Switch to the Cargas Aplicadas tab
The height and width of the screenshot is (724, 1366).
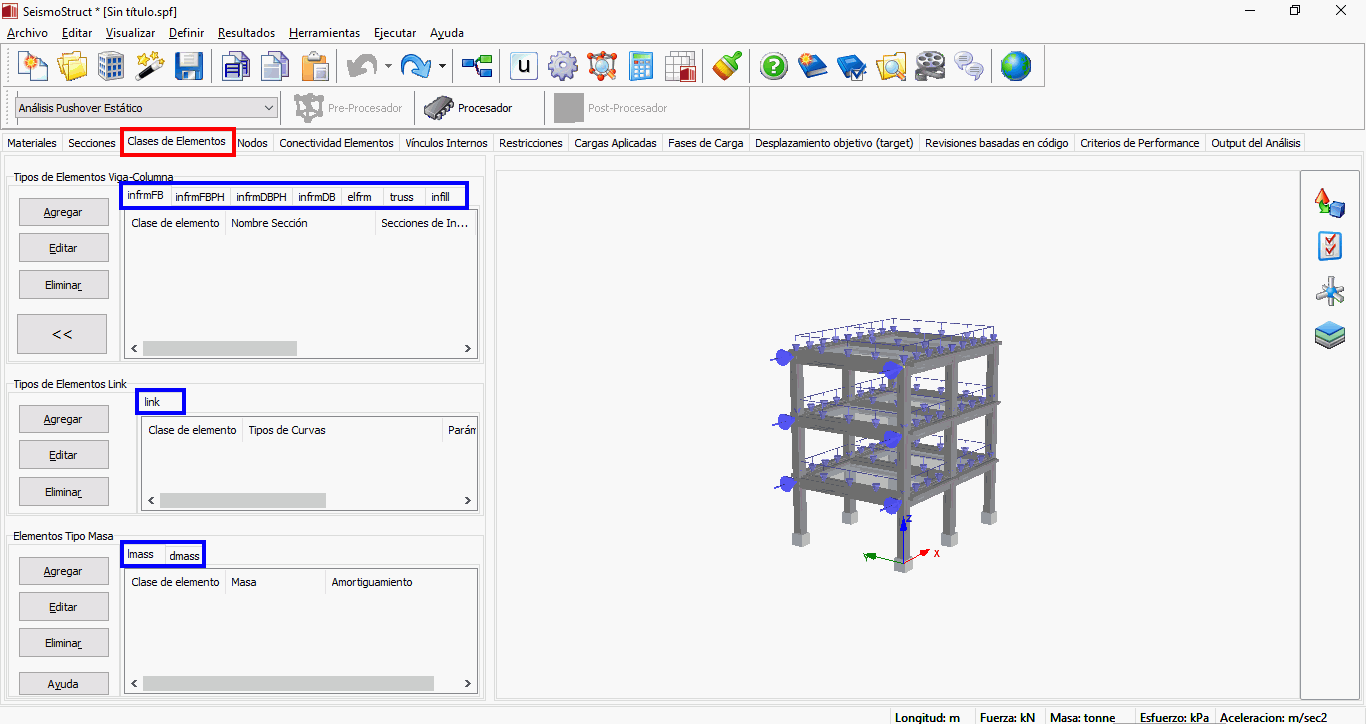coord(615,143)
